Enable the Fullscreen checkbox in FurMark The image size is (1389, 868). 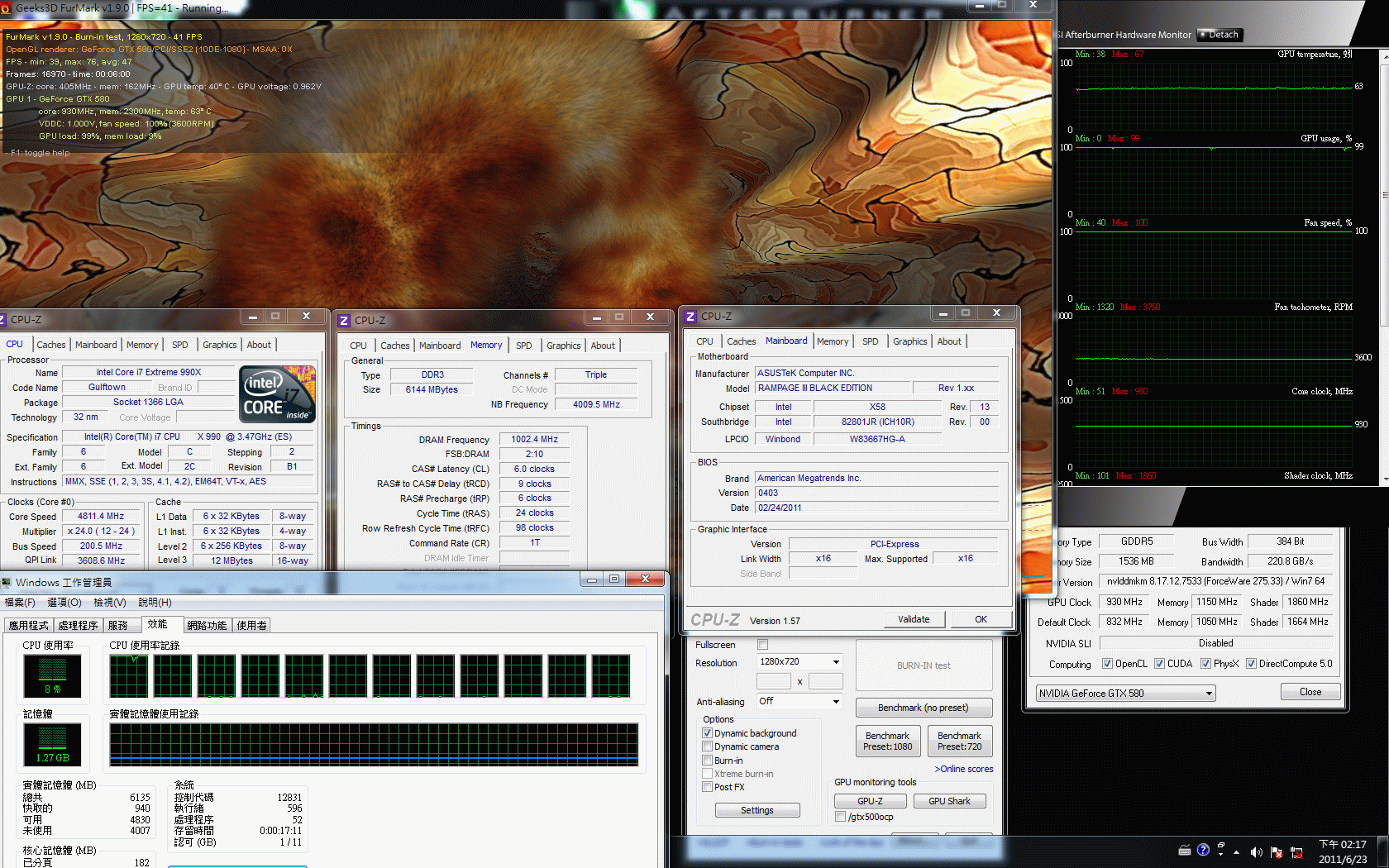(x=763, y=645)
